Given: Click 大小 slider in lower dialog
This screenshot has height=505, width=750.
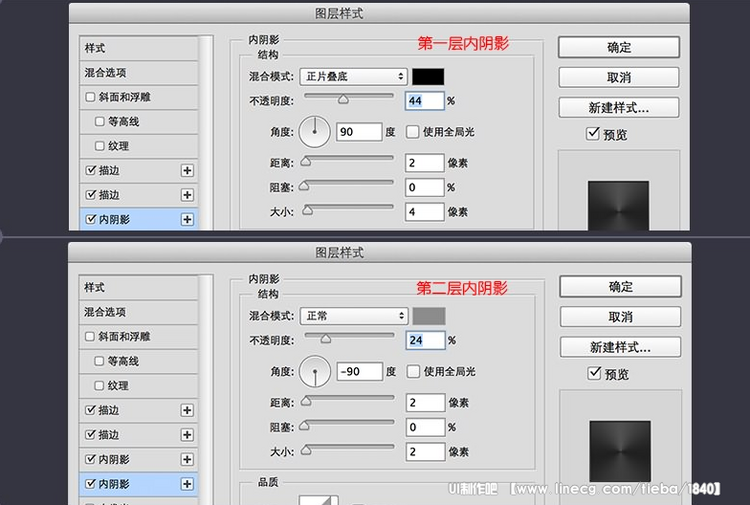Looking at the screenshot, I should tap(348, 449).
